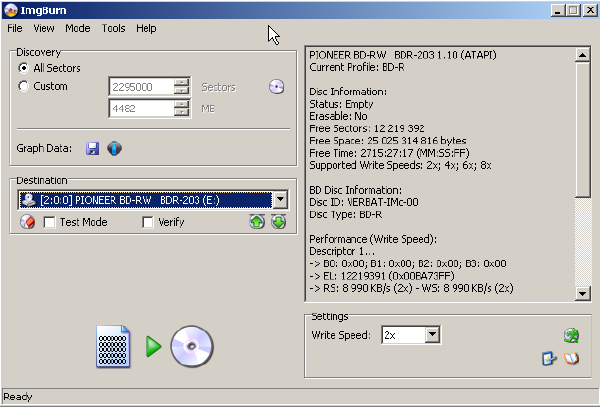Click the Graph Data info icon

114,148
